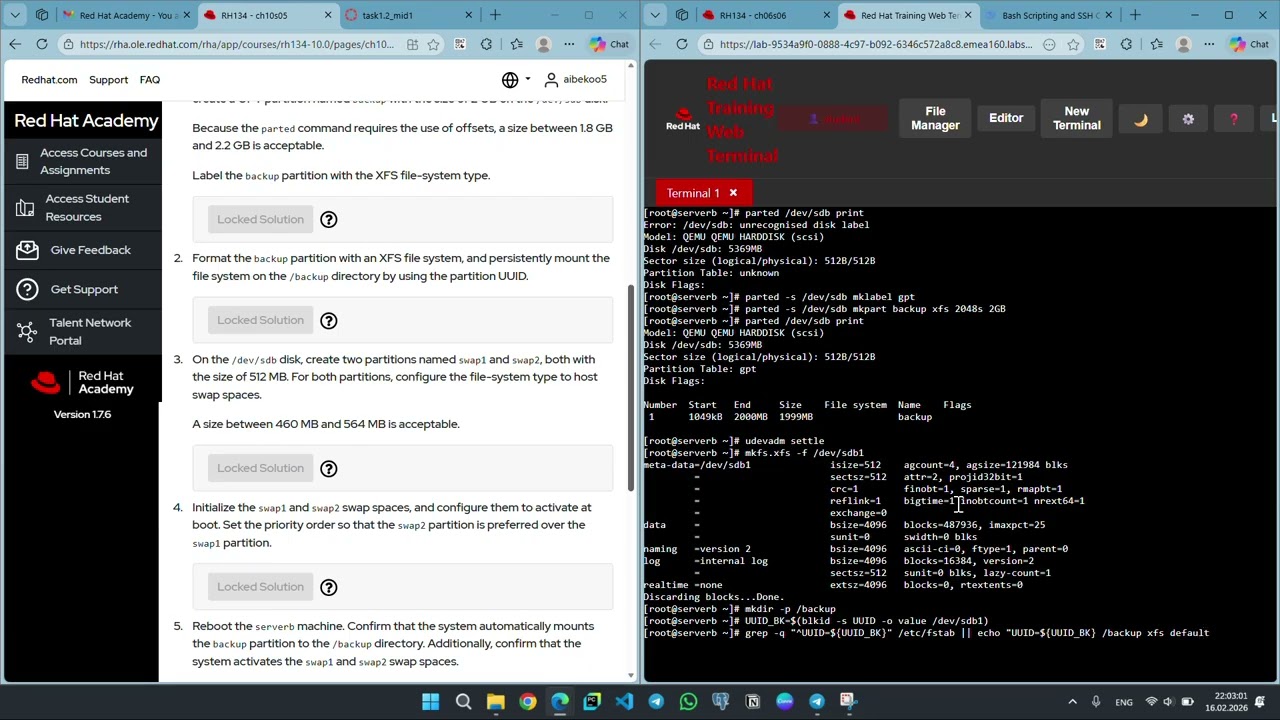
Task: Switch to the RH134 - ch10s05 tab
Action: click(x=268, y=15)
